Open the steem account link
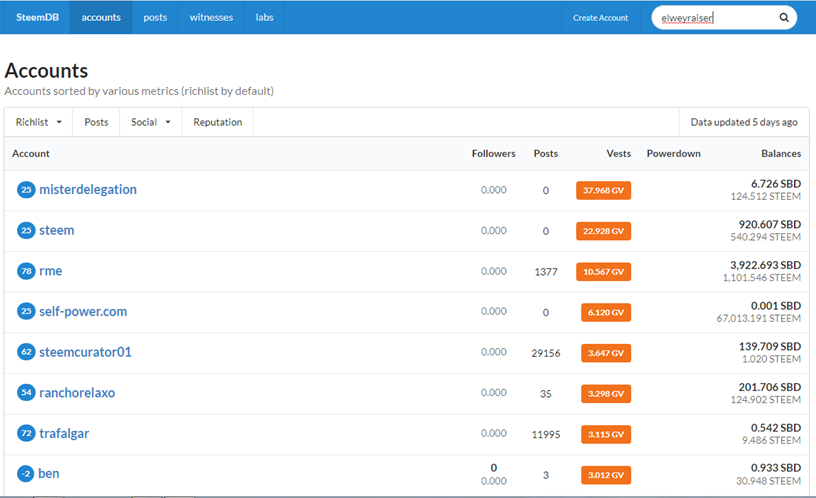The width and height of the screenshot is (816, 498). [57, 230]
